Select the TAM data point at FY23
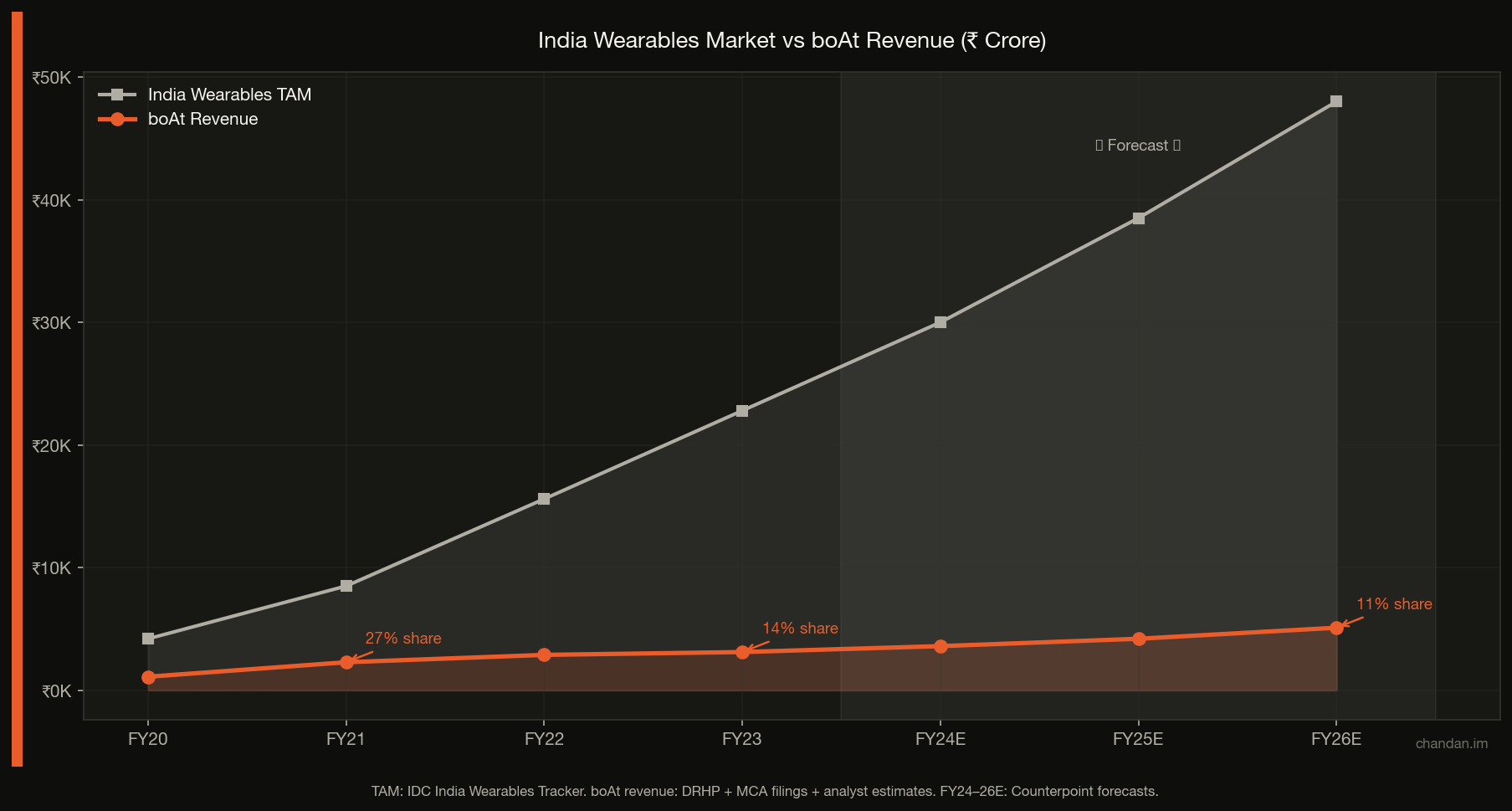 (x=742, y=411)
